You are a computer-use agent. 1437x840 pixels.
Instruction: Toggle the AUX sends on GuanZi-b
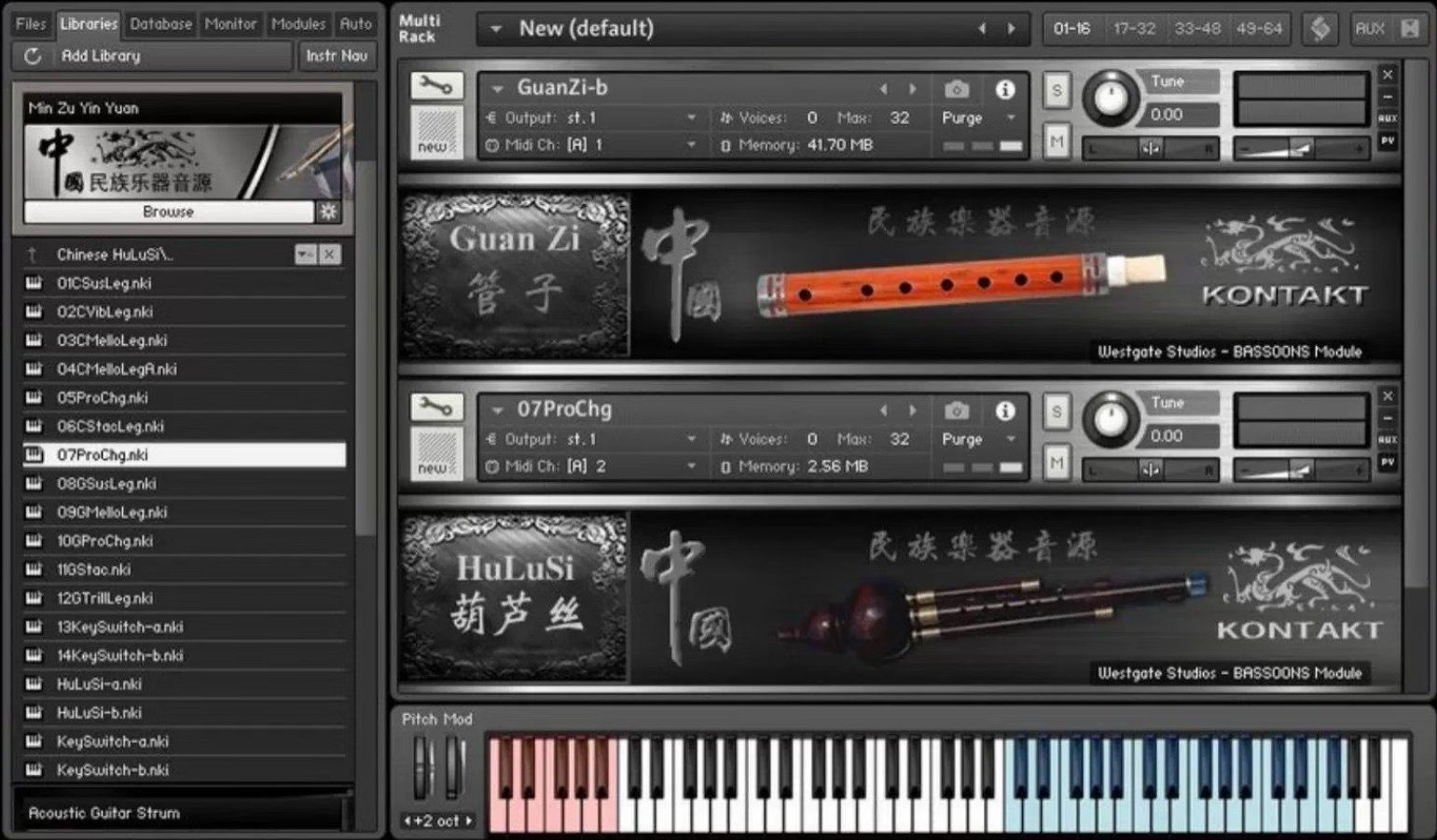click(1388, 118)
